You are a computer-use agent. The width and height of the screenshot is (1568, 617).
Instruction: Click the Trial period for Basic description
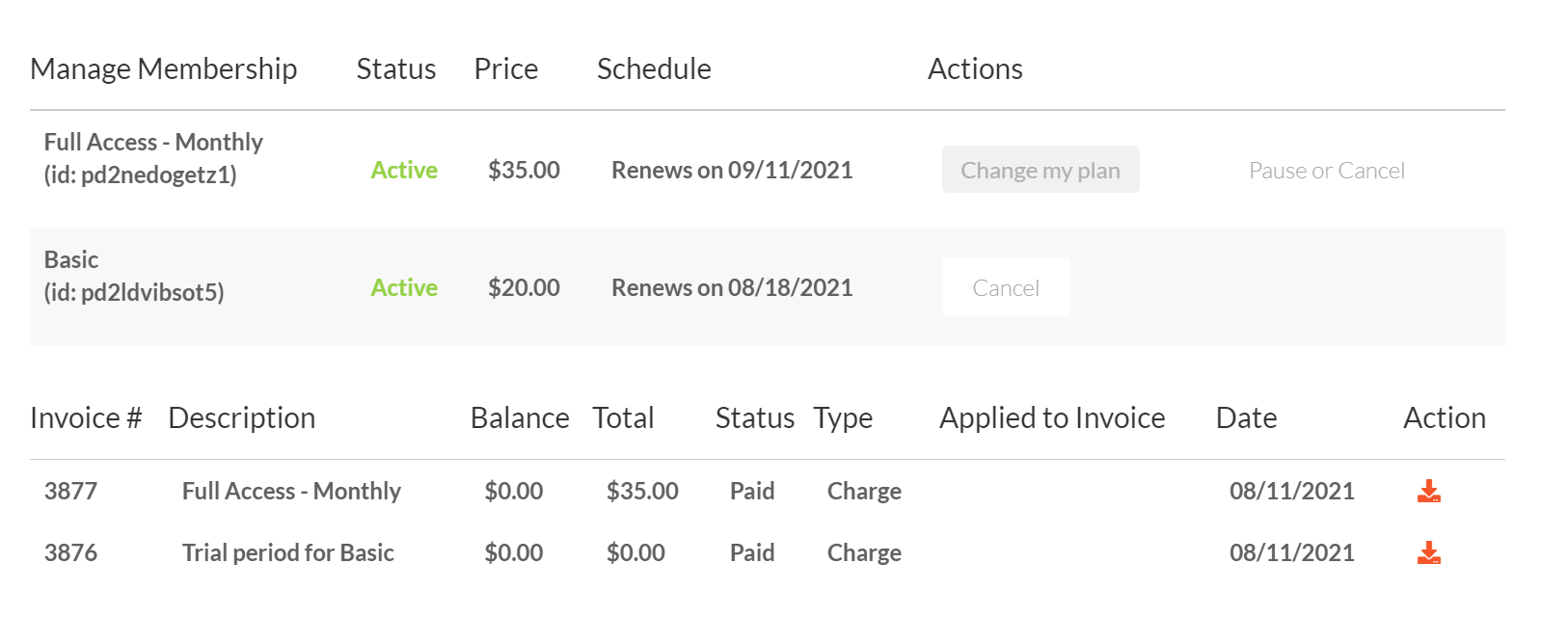287,553
